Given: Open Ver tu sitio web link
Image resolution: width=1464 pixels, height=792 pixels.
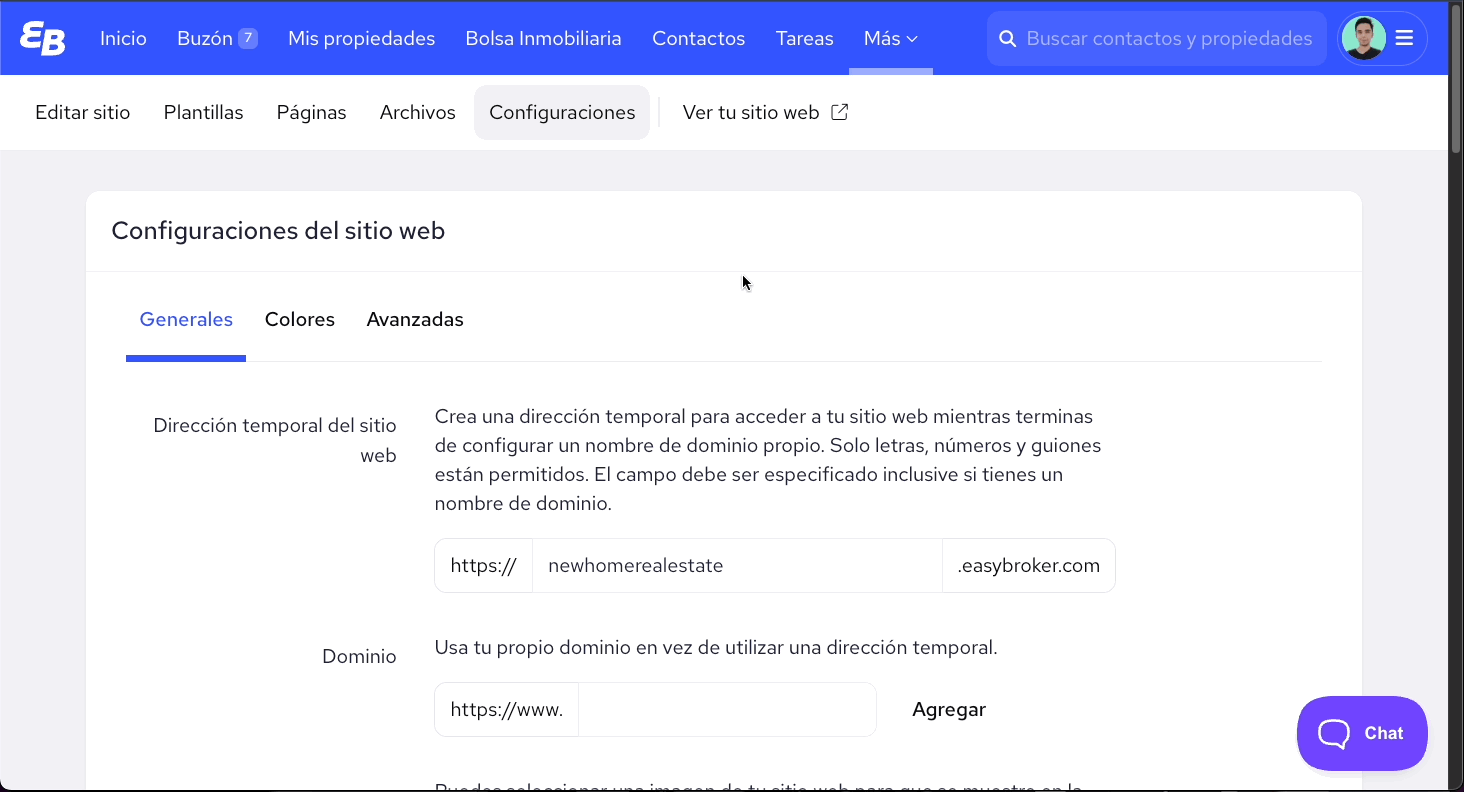Looking at the screenshot, I should [765, 112].
